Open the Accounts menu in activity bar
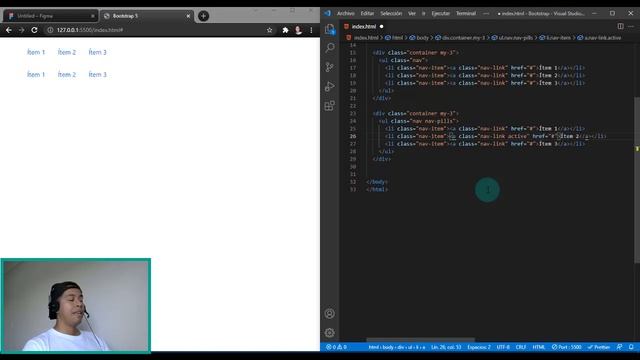Image resolution: width=640 pixels, height=360 pixels. tap(330, 313)
